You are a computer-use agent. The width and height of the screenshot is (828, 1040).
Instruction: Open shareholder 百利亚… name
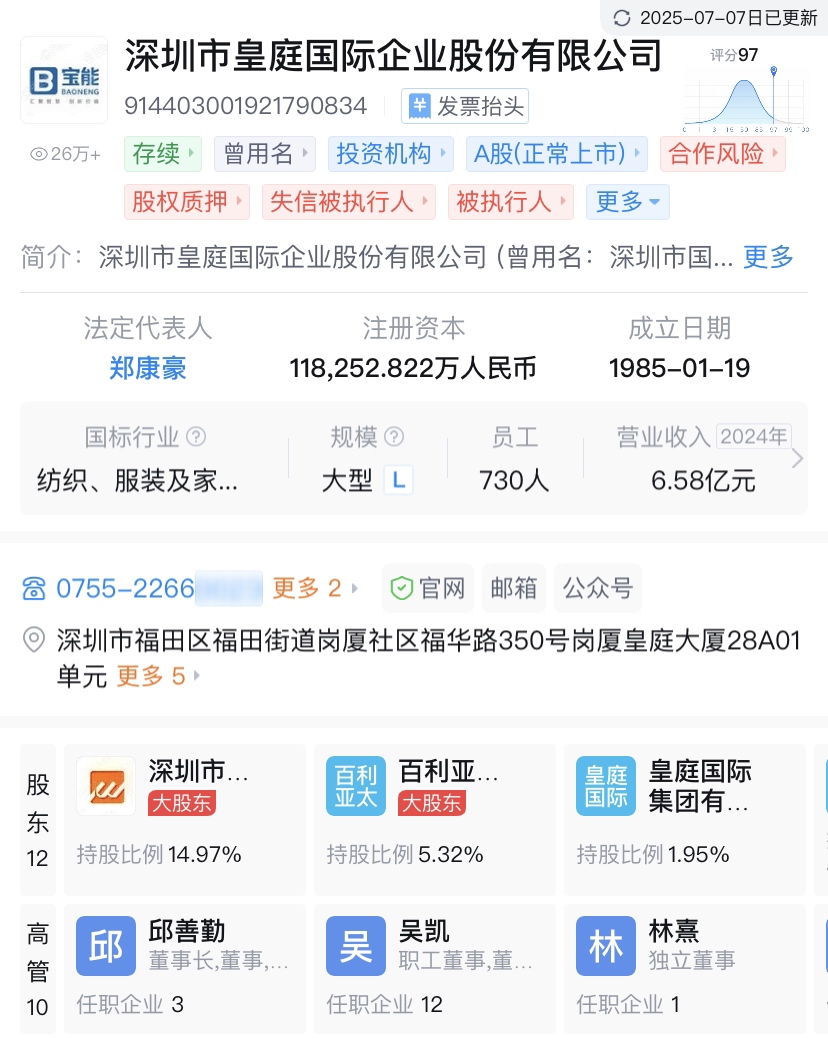(x=448, y=771)
